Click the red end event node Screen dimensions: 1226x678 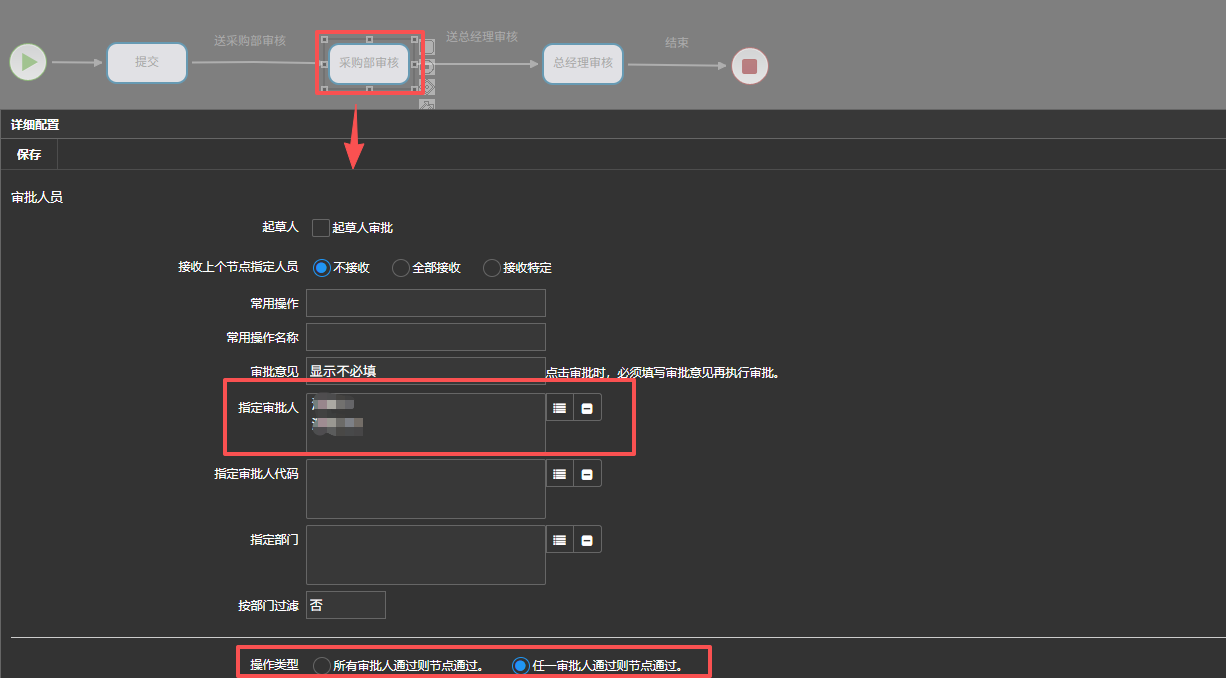(750, 67)
